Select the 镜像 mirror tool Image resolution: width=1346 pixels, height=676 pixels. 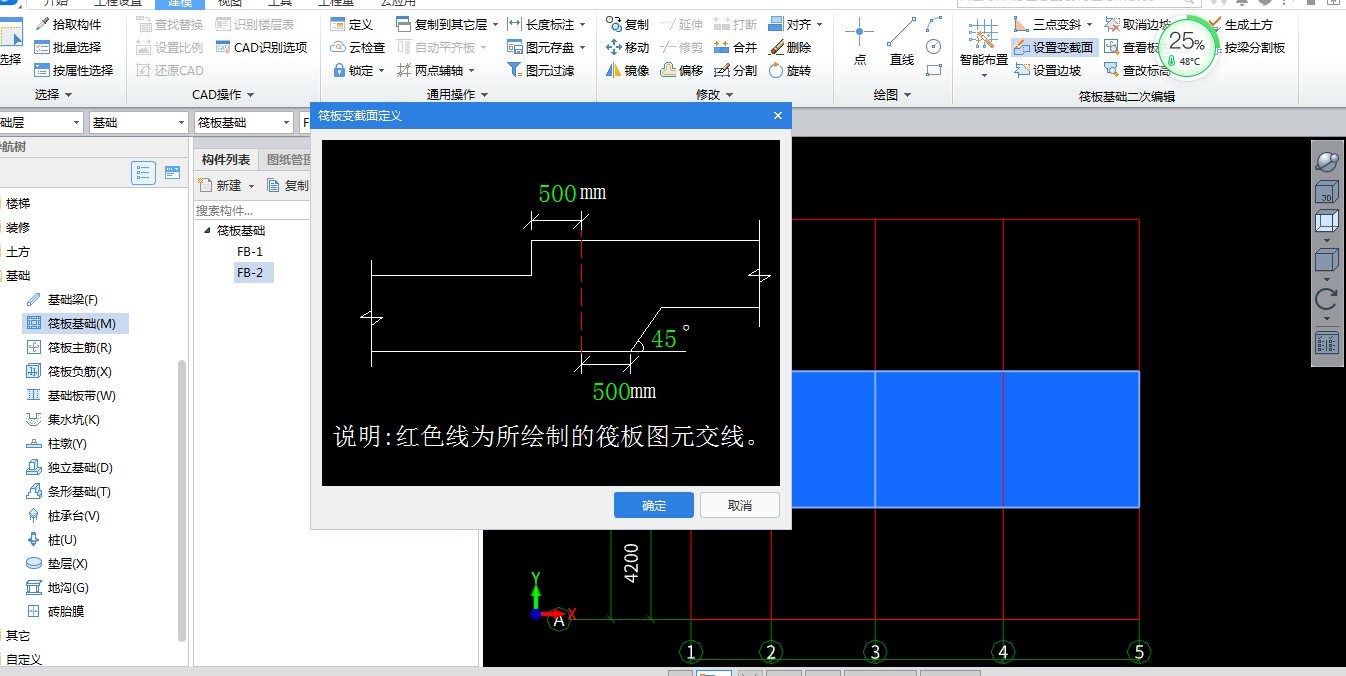pyautogui.click(x=627, y=70)
